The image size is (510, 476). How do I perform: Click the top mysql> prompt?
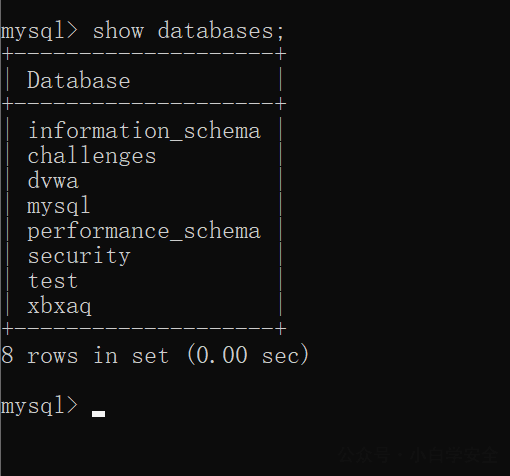click(x=39, y=31)
